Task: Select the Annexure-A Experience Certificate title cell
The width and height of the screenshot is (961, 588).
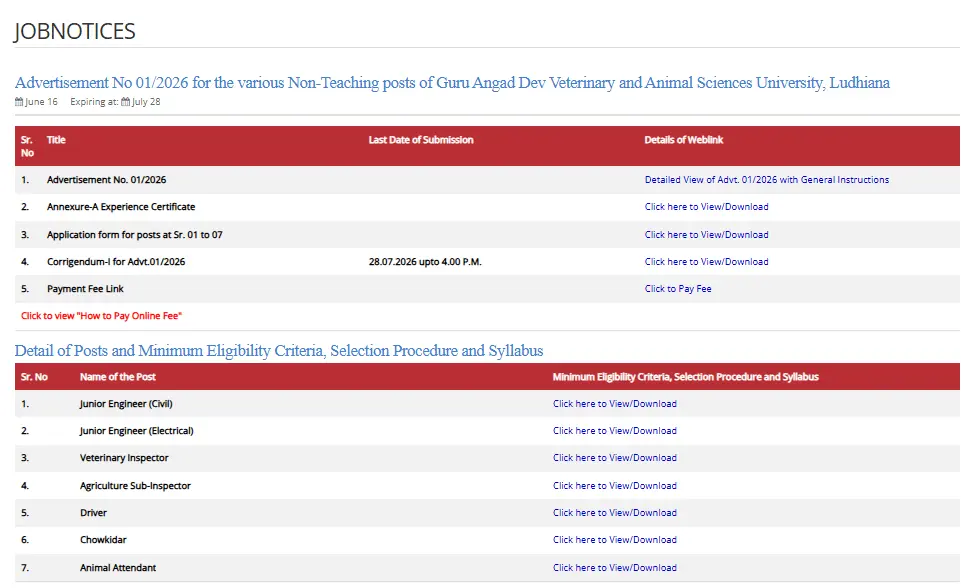Action: pos(121,207)
